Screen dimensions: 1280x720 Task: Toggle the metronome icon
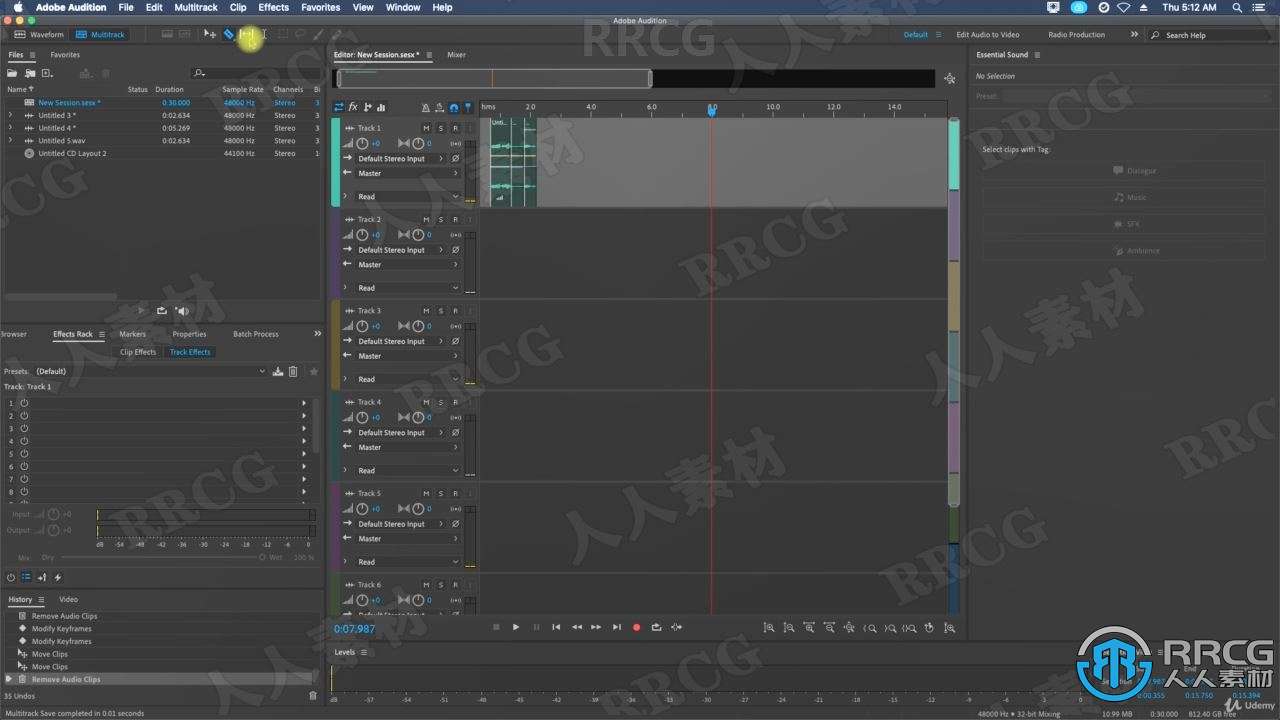tap(426, 107)
